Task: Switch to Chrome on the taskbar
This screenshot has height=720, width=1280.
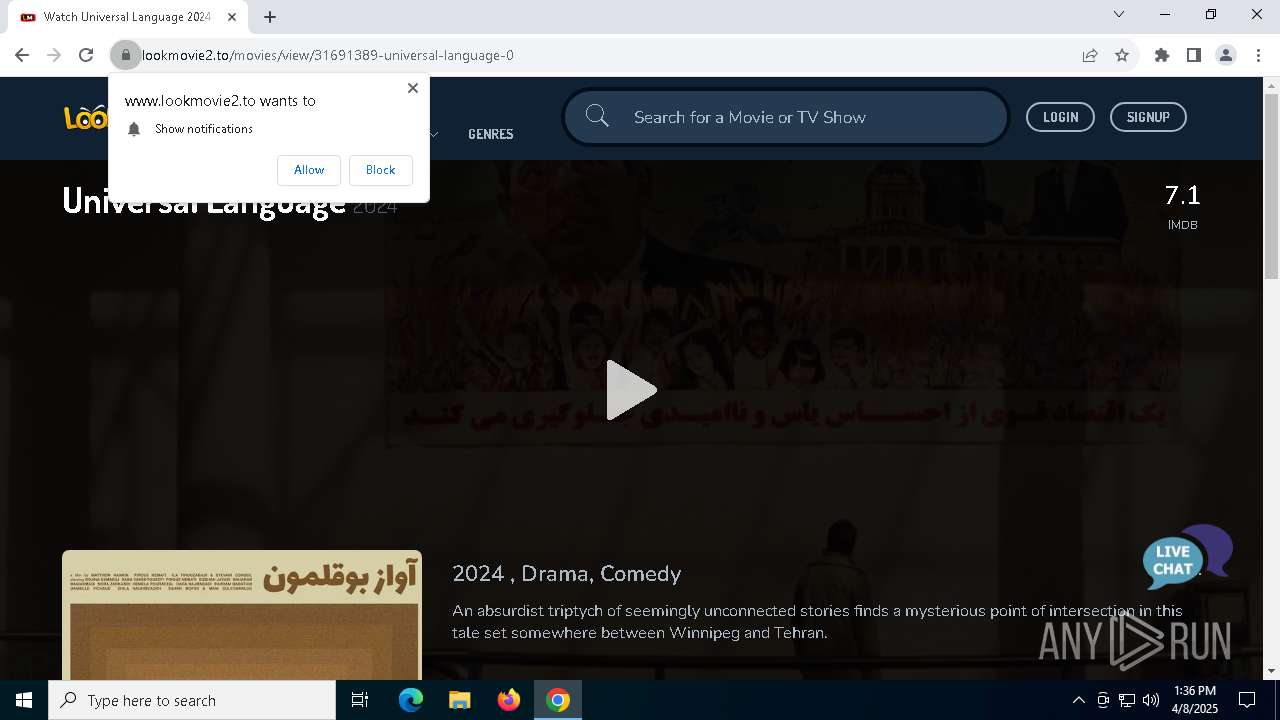Action: (558, 700)
